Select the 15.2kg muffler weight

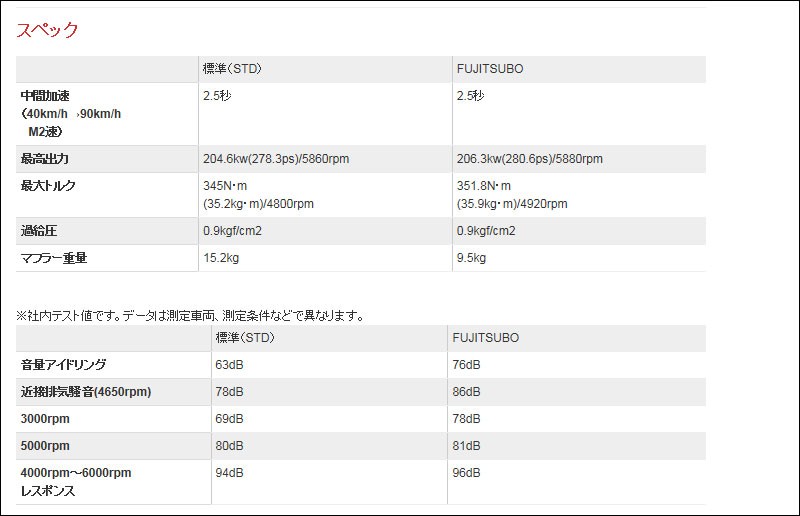(x=221, y=258)
